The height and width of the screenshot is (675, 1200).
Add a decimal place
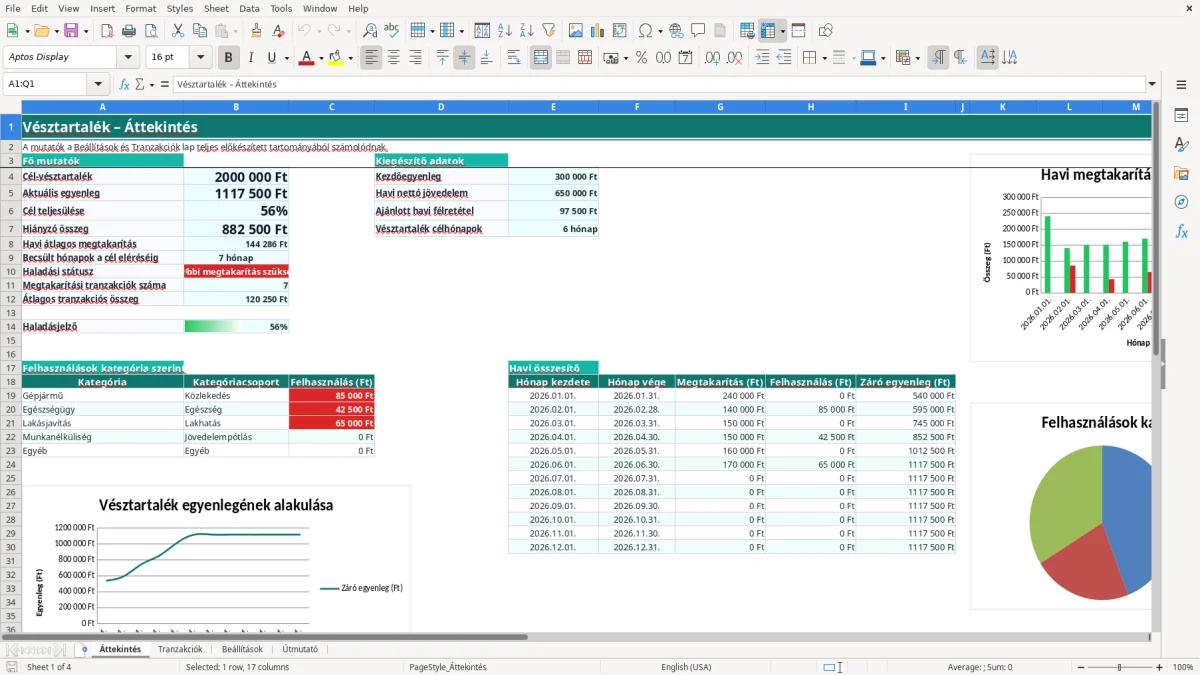click(x=712, y=58)
